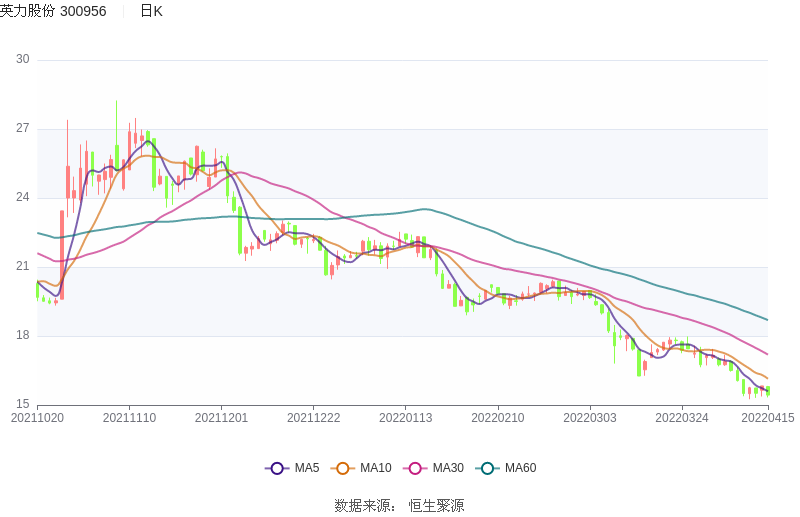The height and width of the screenshot is (517, 800).
Task: Click the purple MA5 legend circle marker
Action: pos(277,468)
